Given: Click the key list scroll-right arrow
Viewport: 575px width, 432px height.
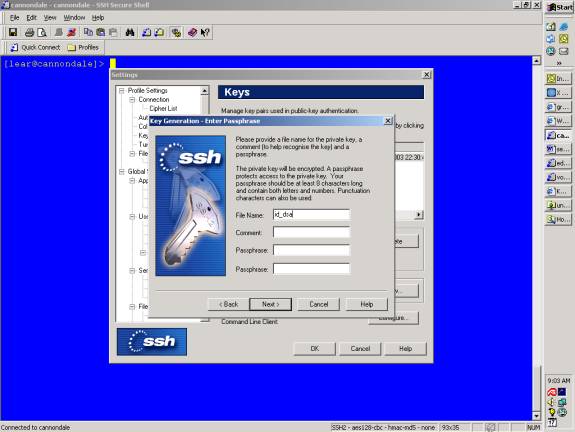Looking at the screenshot, I should pos(419,215).
